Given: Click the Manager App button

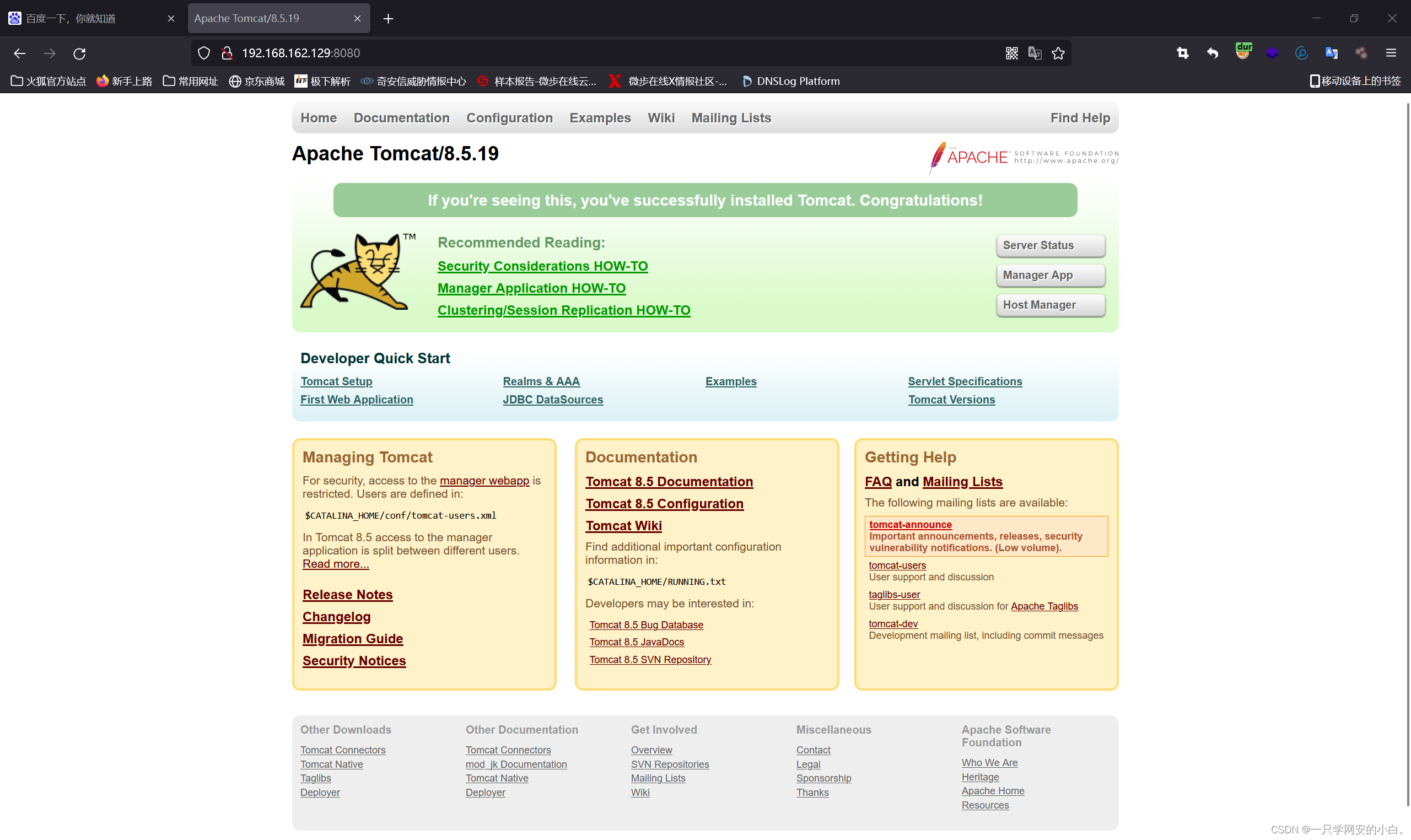Looking at the screenshot, I should 1050,275.
